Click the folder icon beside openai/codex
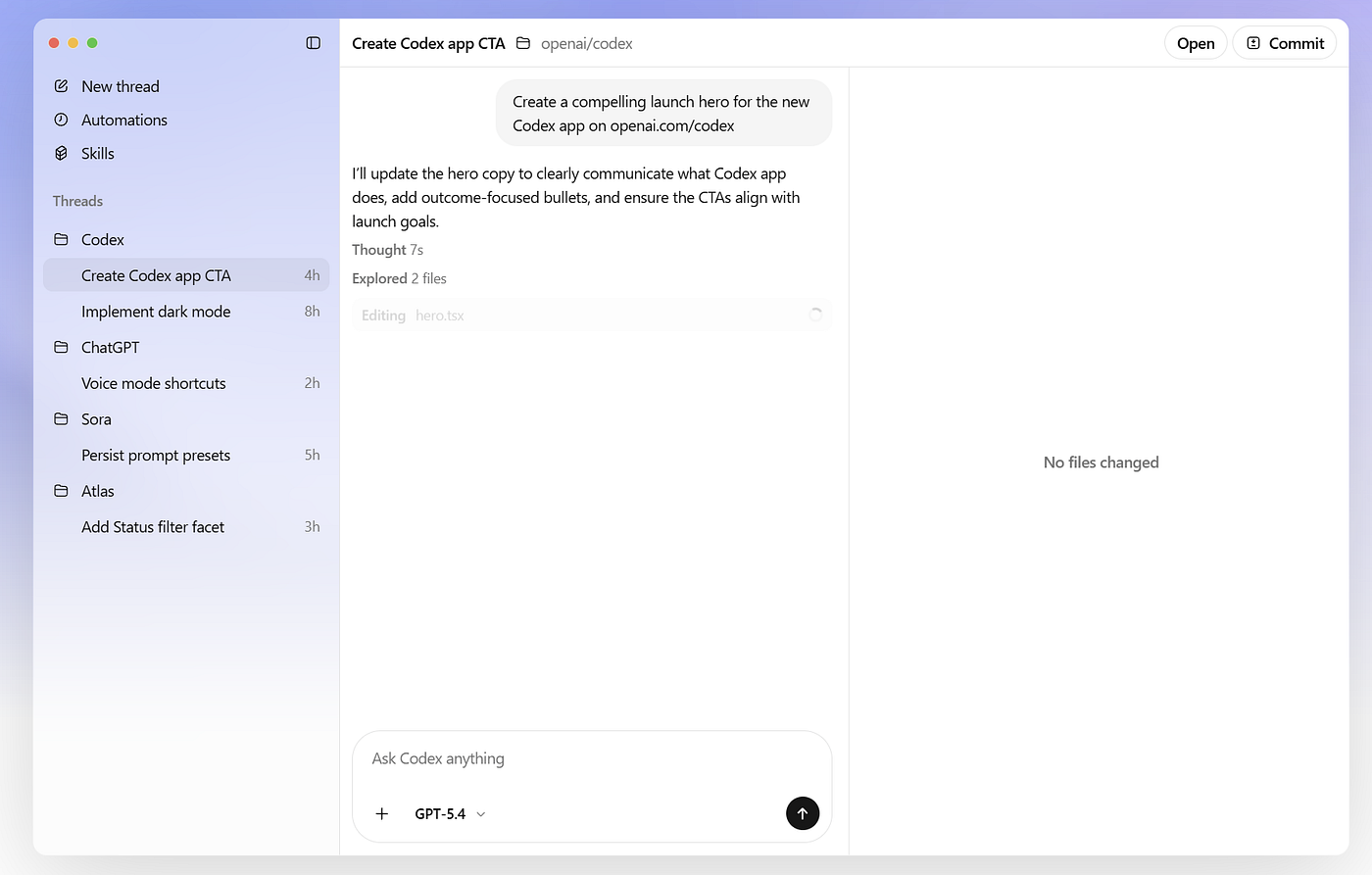This screenshot has width=1372, height=875. pyautogui.click(x=523, y=43)
